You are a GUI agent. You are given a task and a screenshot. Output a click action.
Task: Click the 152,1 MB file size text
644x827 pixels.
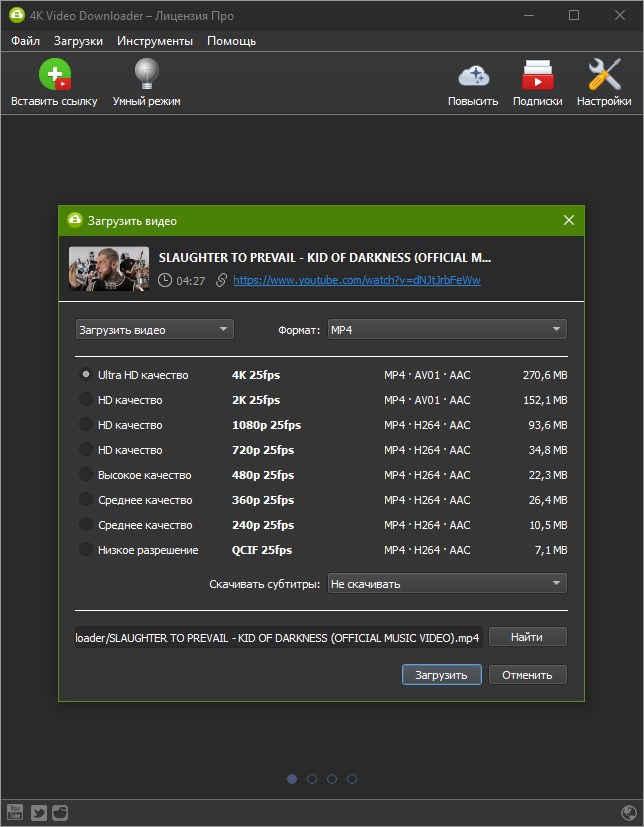click(x=545, y=400)
